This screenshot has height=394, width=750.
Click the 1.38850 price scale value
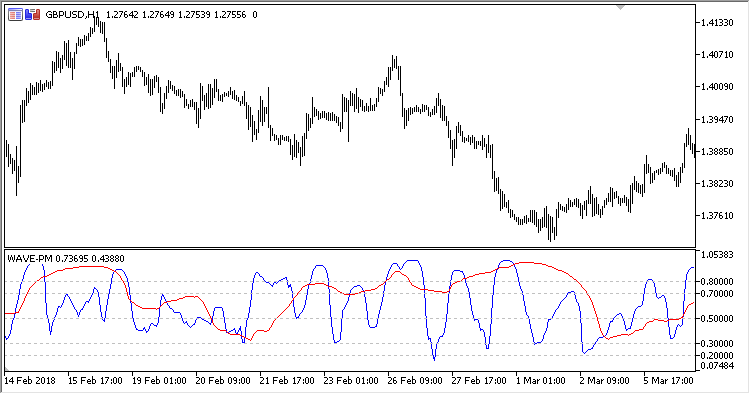(x=717, y=151)
